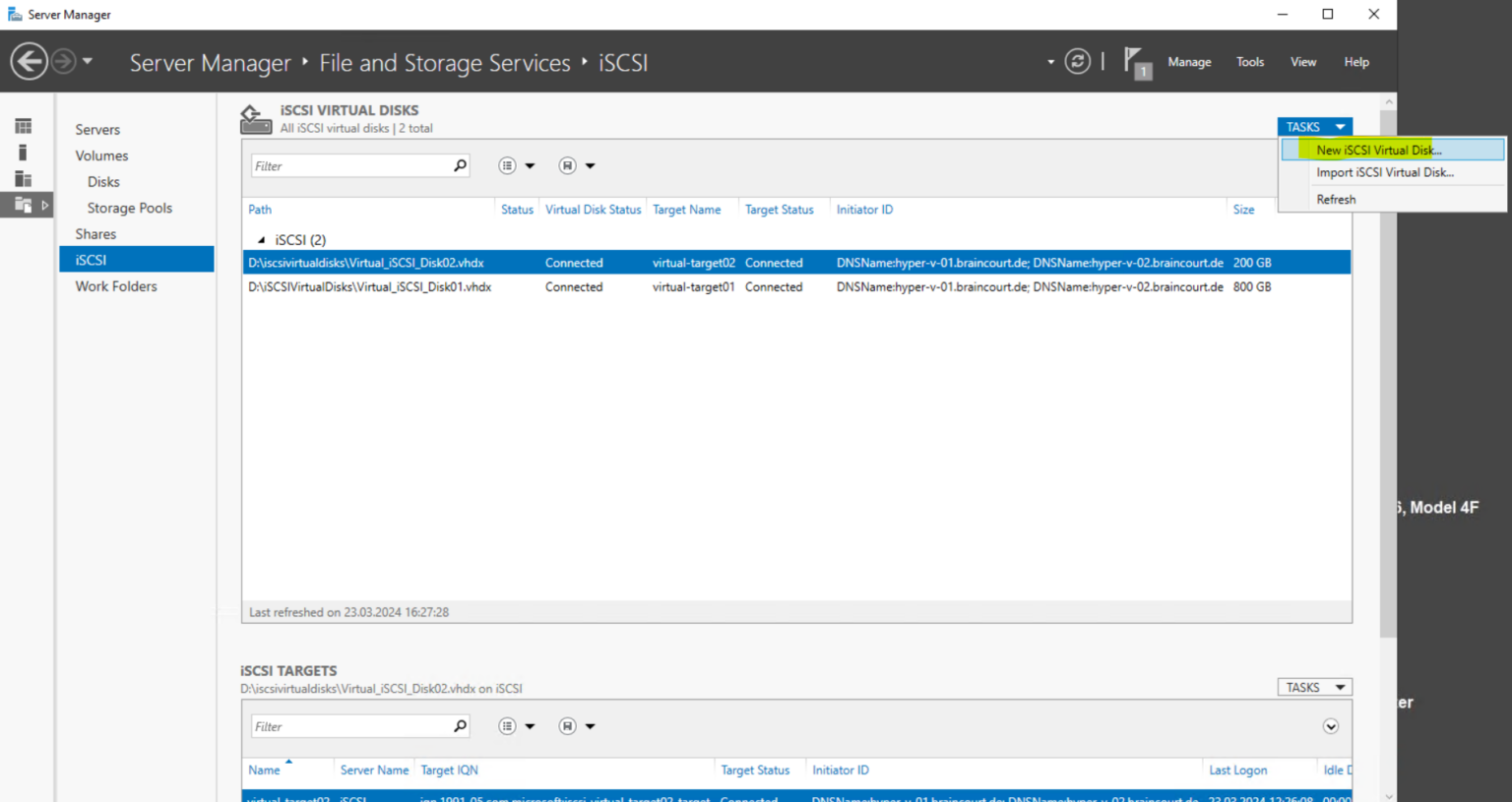Viewport: 1512px width, 802px height.
Task: Click search magnifier in virtual disks filter
Action: tap(460, 165)
